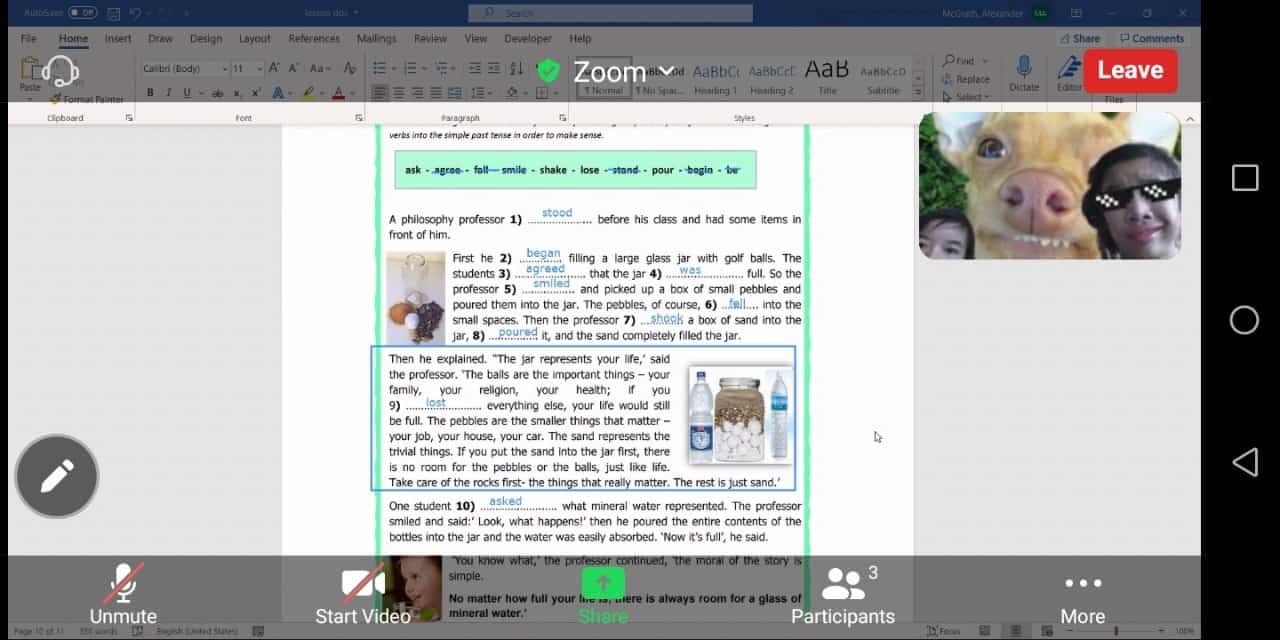The height and width of the screenshot is (640, 1280).
Task: Click the Bullets list icon
Action: (x=379, y=68)
